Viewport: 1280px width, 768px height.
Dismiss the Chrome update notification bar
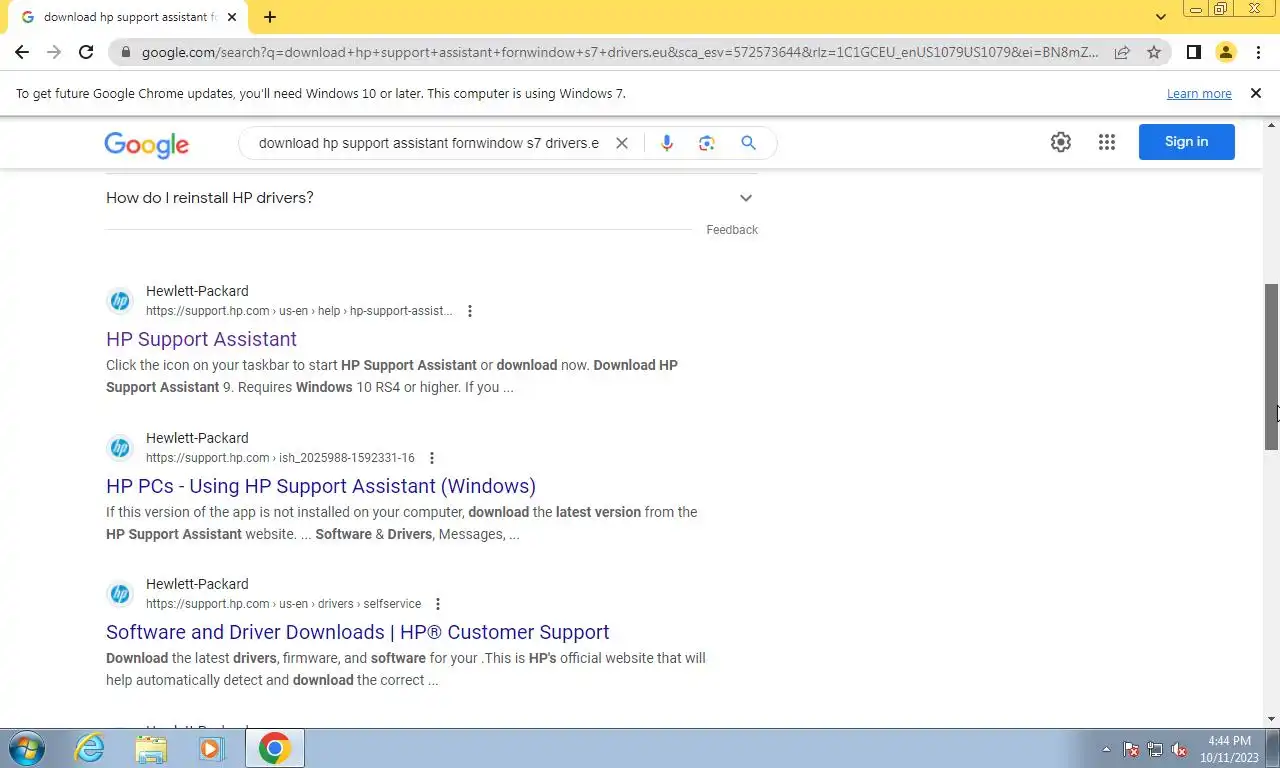[x=1256, y=93]
